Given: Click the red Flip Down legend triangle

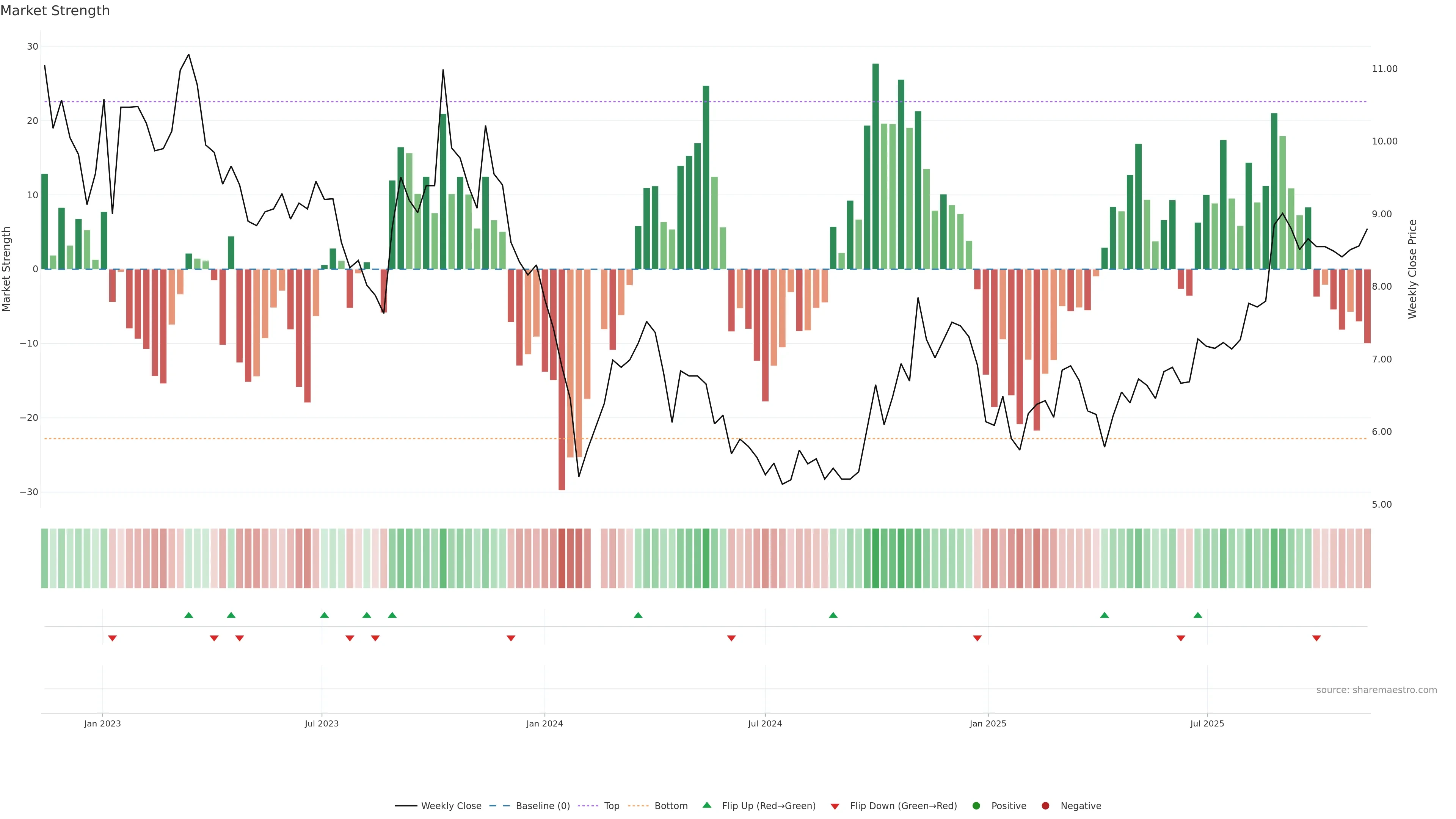Looking at the screenshot, I should tap(835, 806).
